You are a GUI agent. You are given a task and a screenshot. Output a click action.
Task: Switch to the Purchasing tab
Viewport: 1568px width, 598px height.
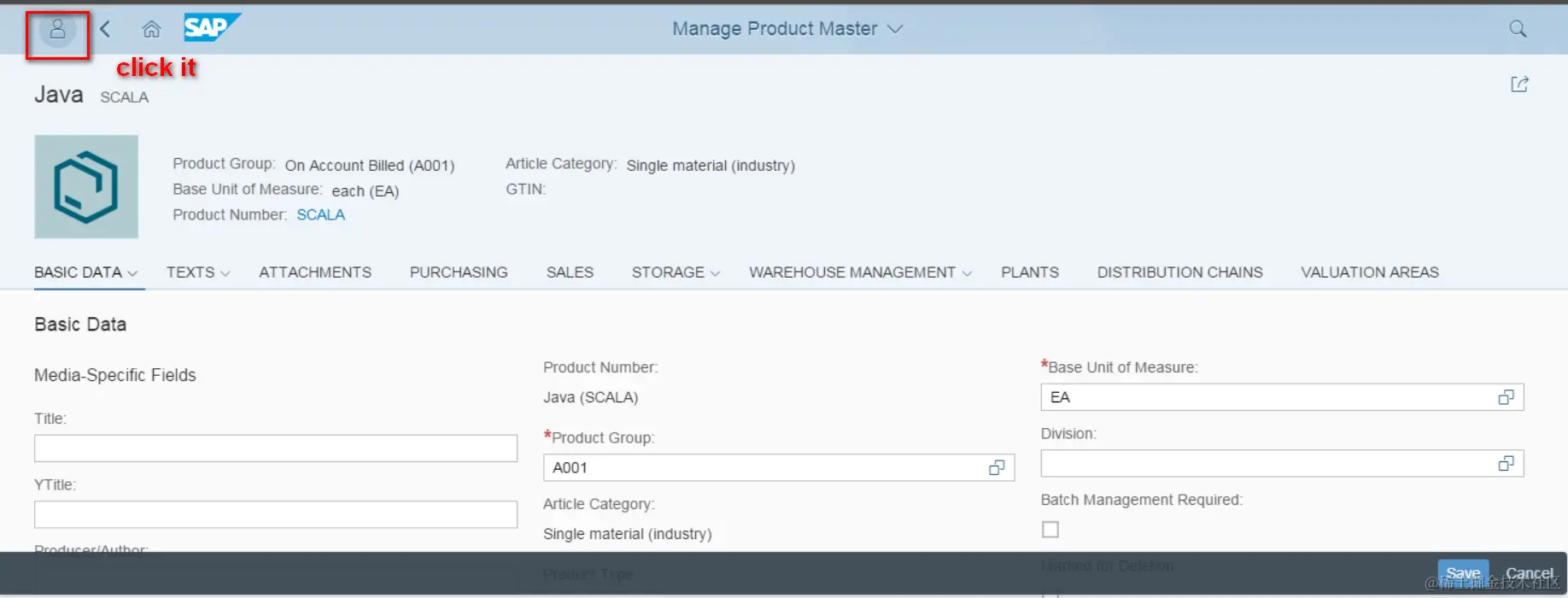[459, 273]
